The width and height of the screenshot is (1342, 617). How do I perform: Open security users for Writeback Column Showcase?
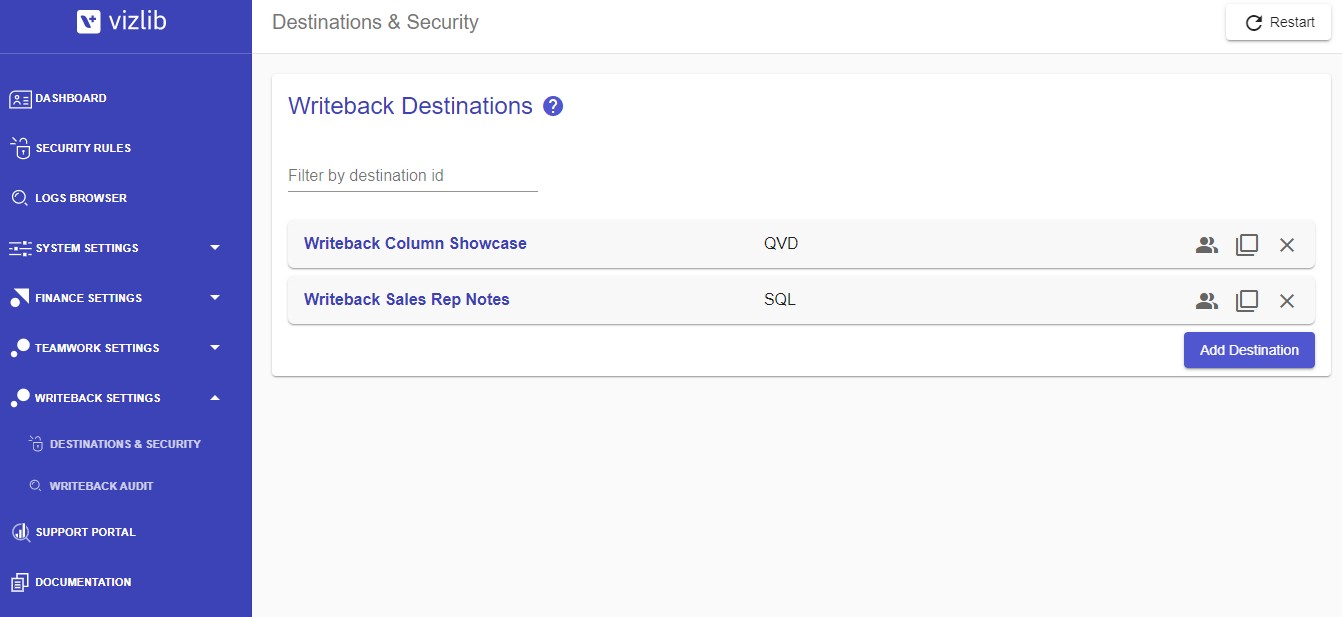point(1207,244)
